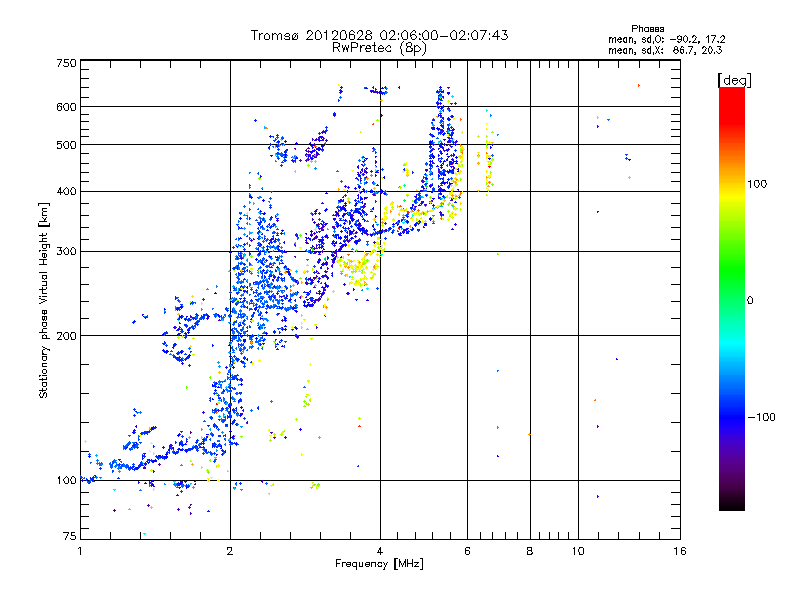Screen dimensions: 800x600
Task: Click the x-axis tick label '4'
Action: click(380, 551)
